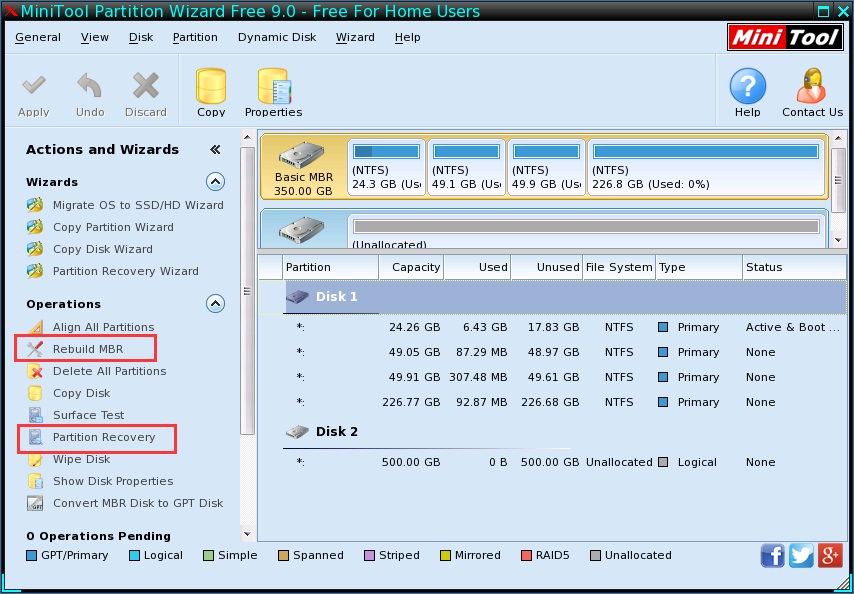
Task: Select the 500.00 GB unallocated row
Action: (x=552, y=462)
